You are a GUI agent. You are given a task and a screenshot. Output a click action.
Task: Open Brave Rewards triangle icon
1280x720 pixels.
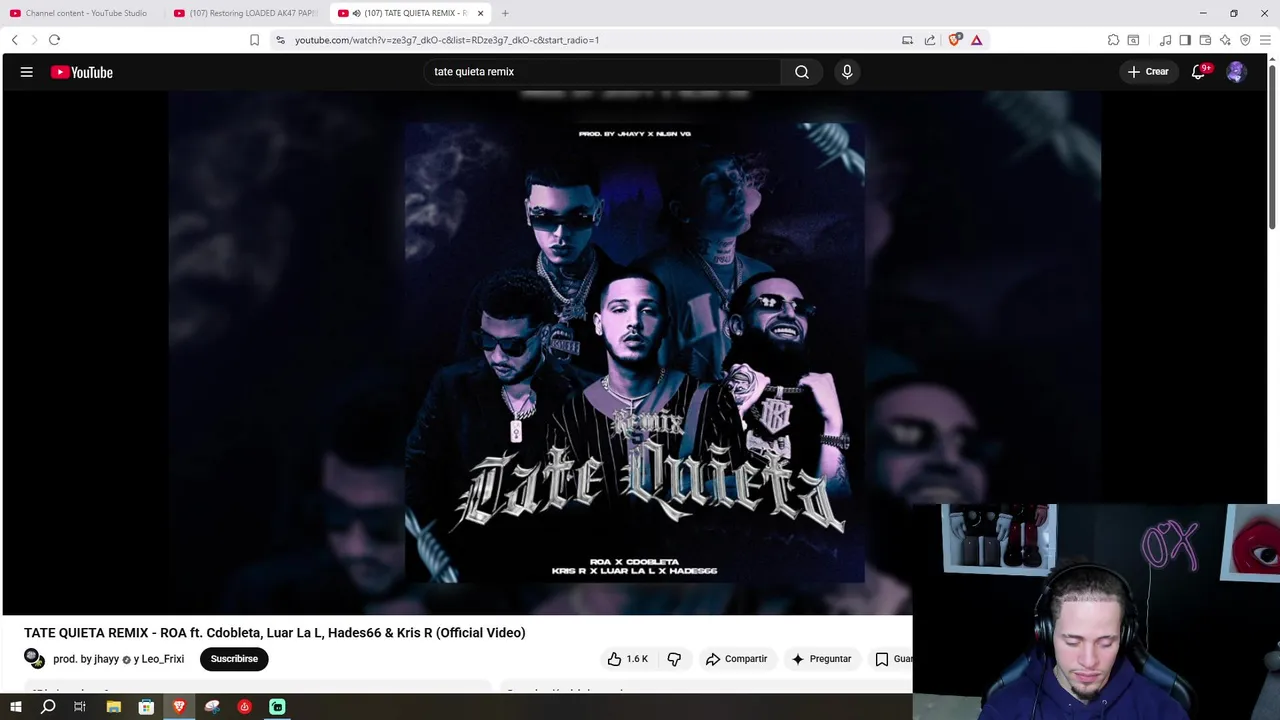[977, 40]
